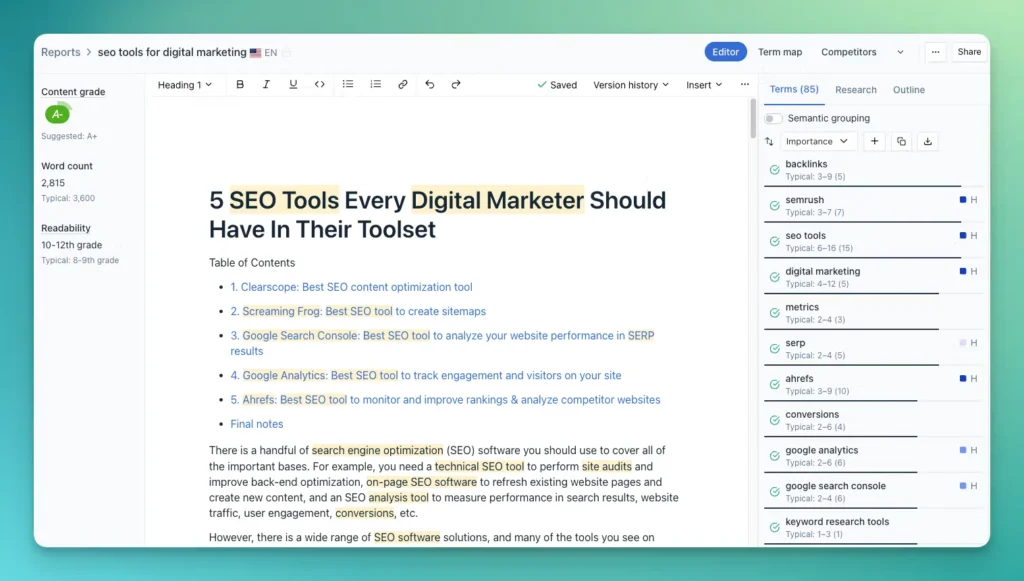
Task: Click the Word count value 2,815
Action: pos(53,183)
